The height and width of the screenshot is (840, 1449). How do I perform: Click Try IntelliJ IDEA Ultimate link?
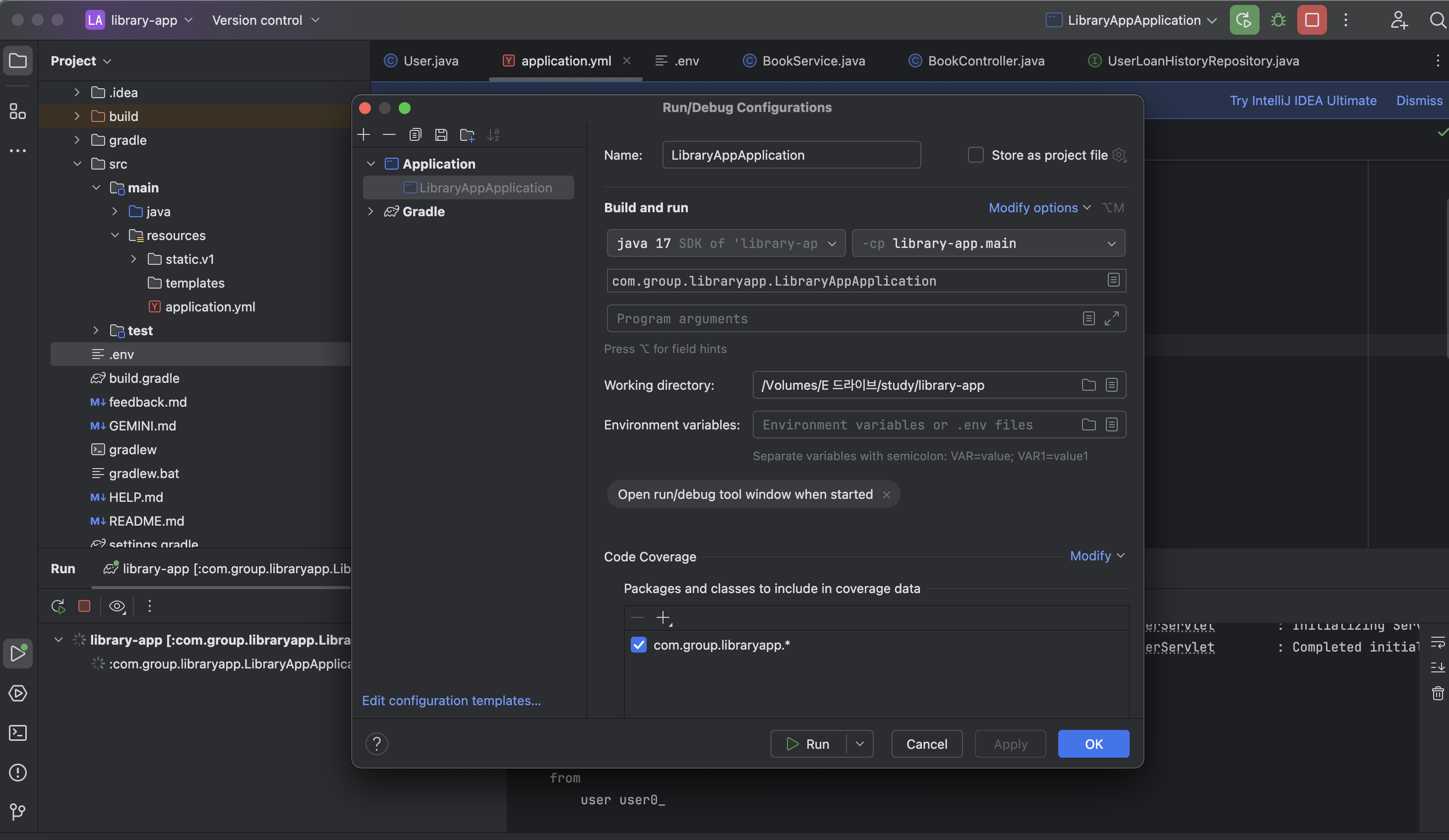click(x=1303, y=101)
